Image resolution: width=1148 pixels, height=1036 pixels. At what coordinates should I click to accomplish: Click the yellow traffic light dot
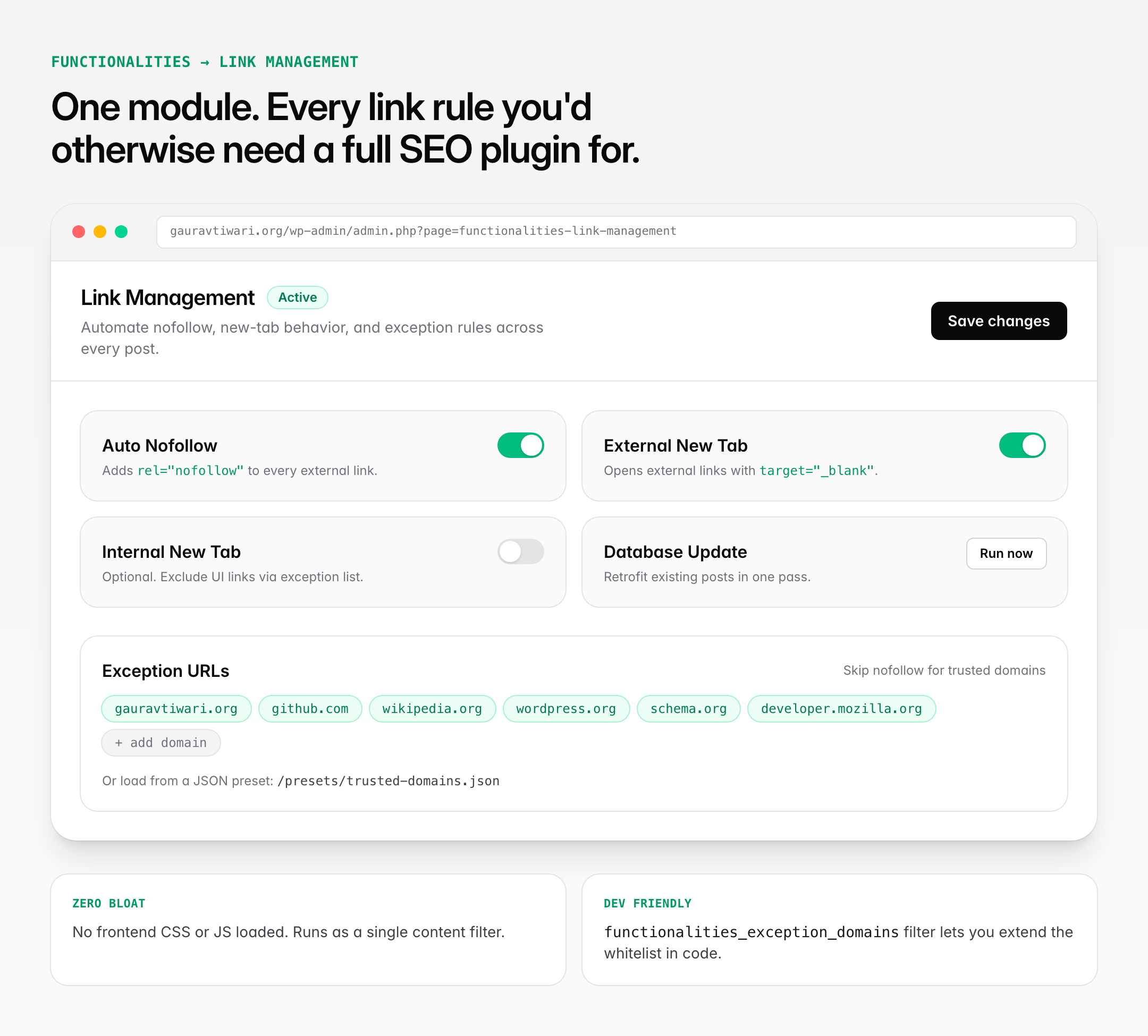click(100, 232)
